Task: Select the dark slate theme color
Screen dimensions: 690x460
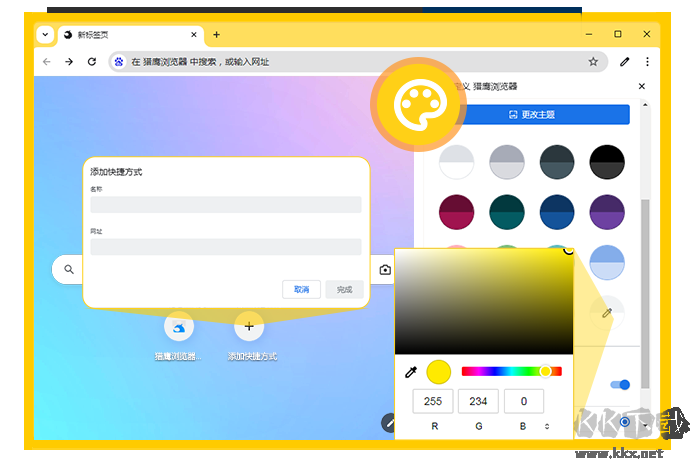Action: point(557,162)
